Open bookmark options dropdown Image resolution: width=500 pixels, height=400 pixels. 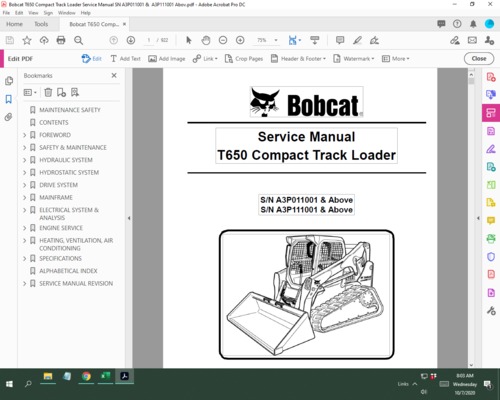point(30,92)
